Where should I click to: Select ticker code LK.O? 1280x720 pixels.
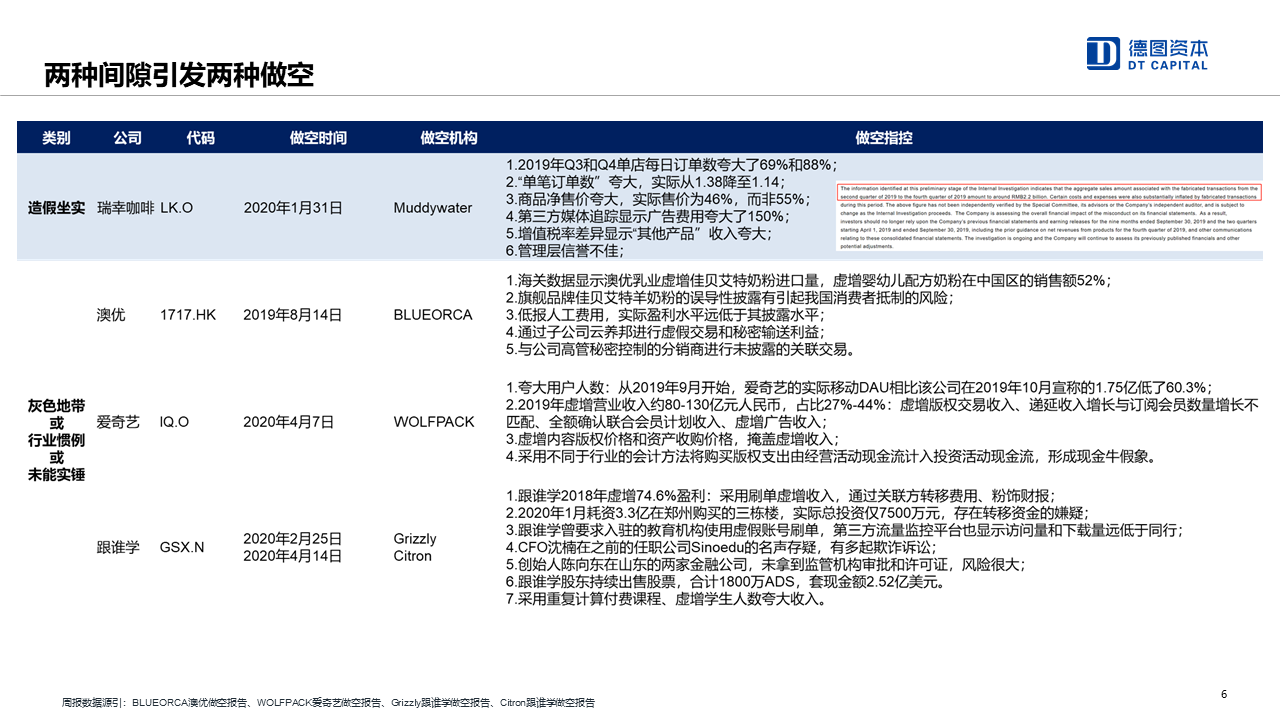176,208
